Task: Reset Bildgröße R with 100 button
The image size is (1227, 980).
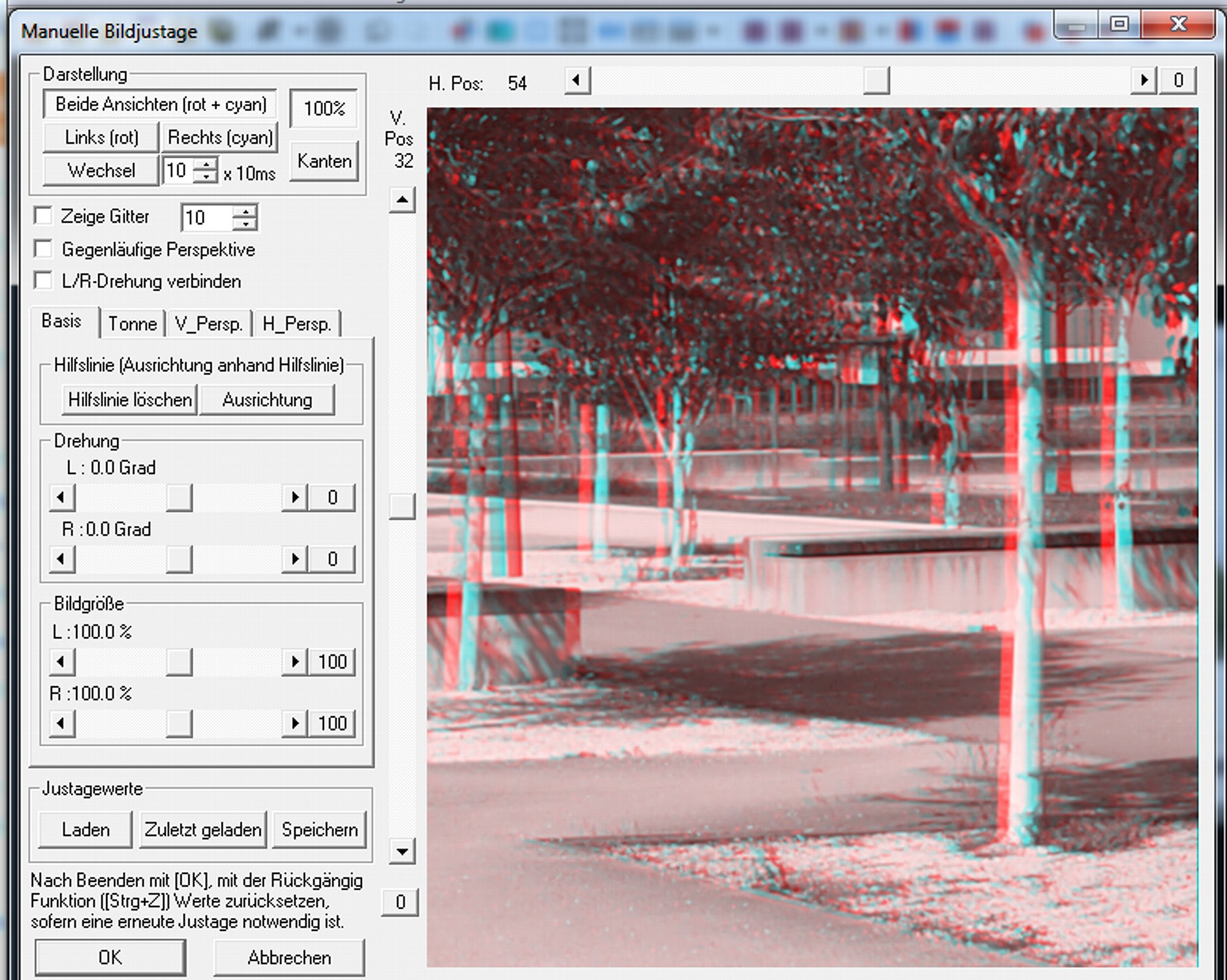Action: coord(332,724)
